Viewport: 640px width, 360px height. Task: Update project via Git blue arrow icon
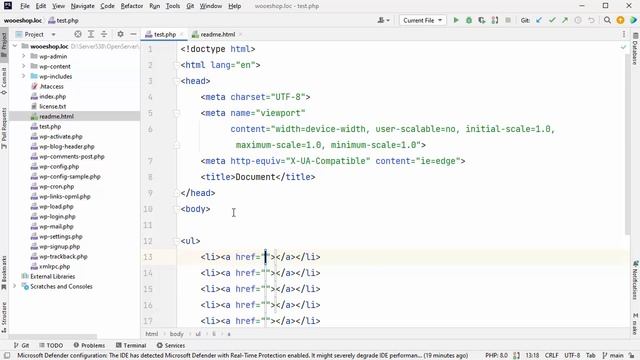coord(539,20)
